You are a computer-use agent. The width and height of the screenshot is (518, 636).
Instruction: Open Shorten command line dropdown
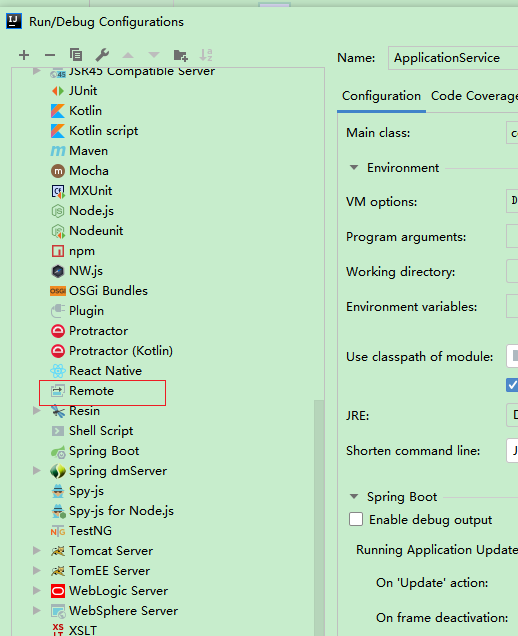pos(512,450)
